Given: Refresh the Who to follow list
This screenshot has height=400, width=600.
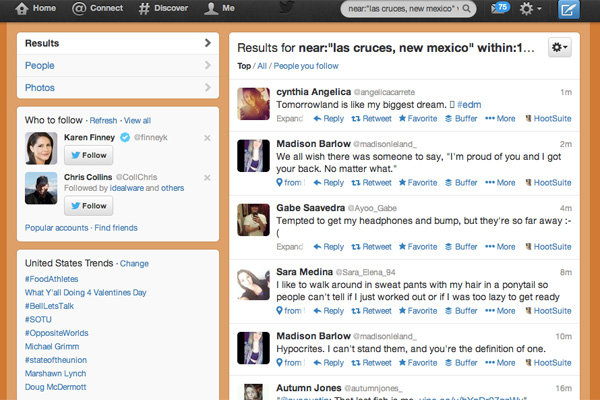Looking at the screenshot, I should [x=103, y=121].
